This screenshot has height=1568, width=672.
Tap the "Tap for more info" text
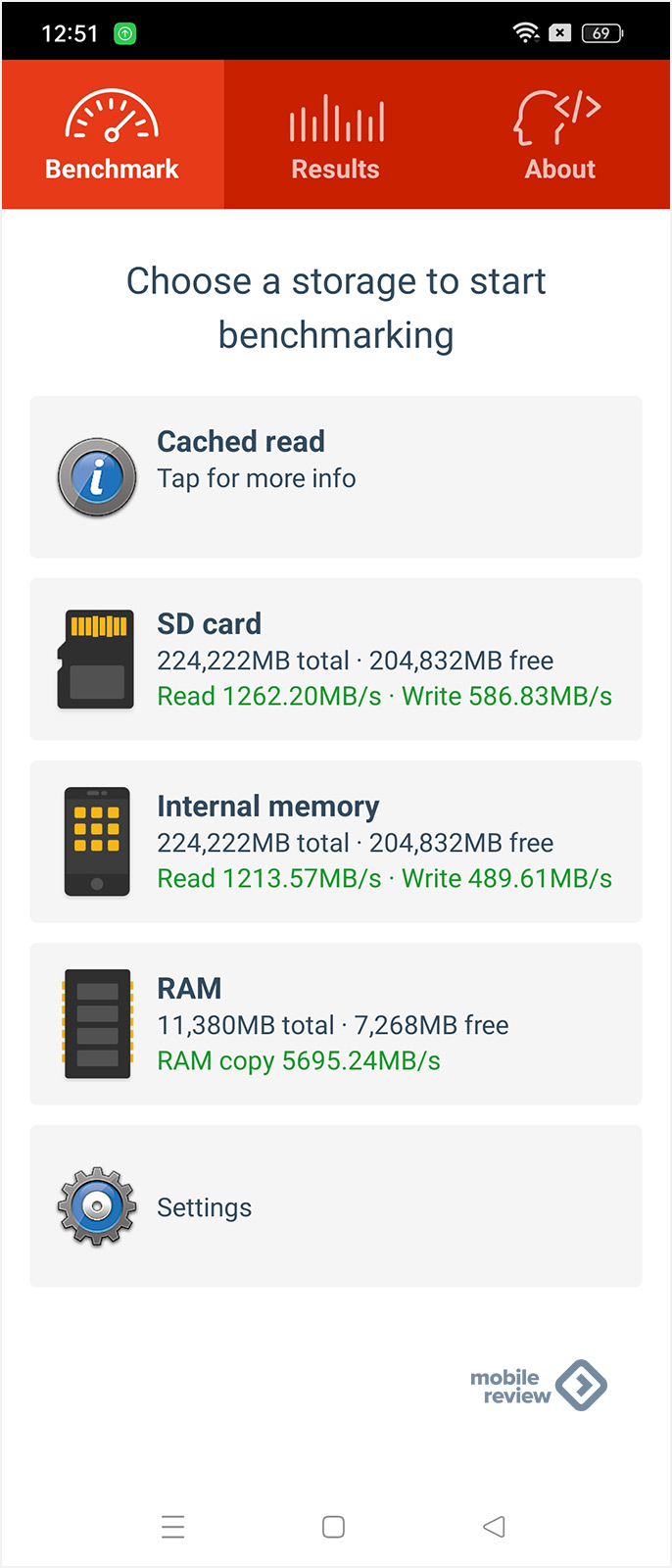point(257,478)
